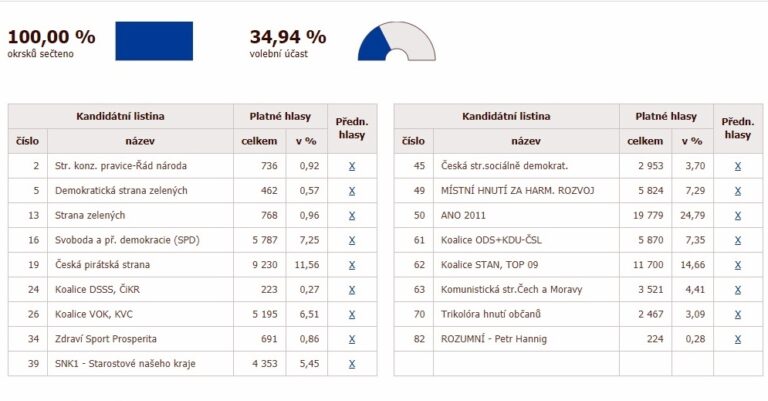This screenshot has height=401, width=768.
Task: Open preferential votes for Svoboda a př. demokracie
Action: pos(352,240)
